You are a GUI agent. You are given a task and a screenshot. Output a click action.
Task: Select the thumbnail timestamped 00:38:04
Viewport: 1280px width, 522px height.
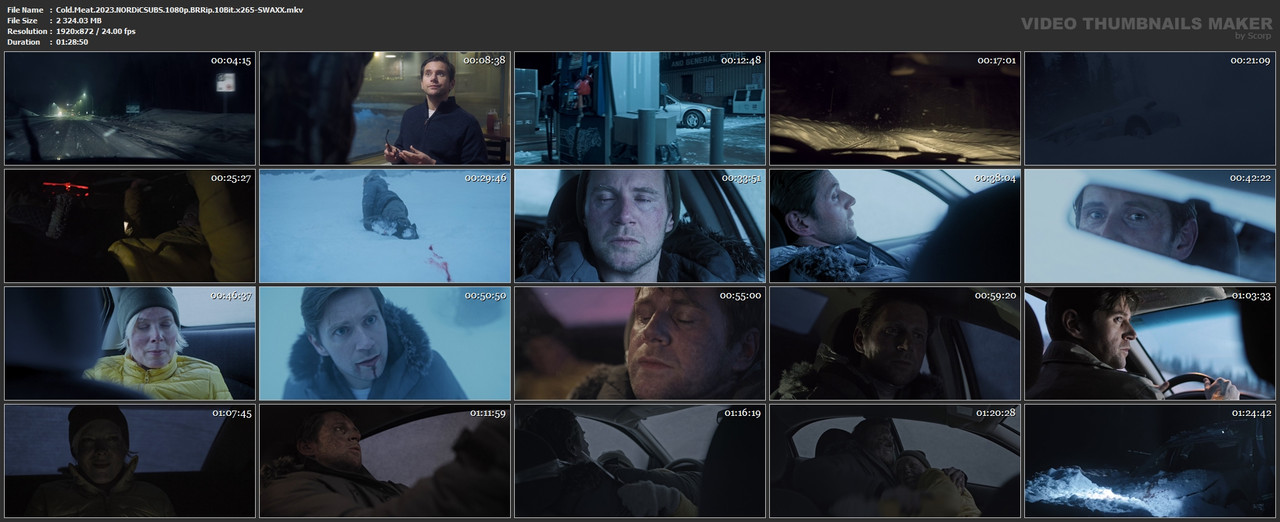click(895, 226)
